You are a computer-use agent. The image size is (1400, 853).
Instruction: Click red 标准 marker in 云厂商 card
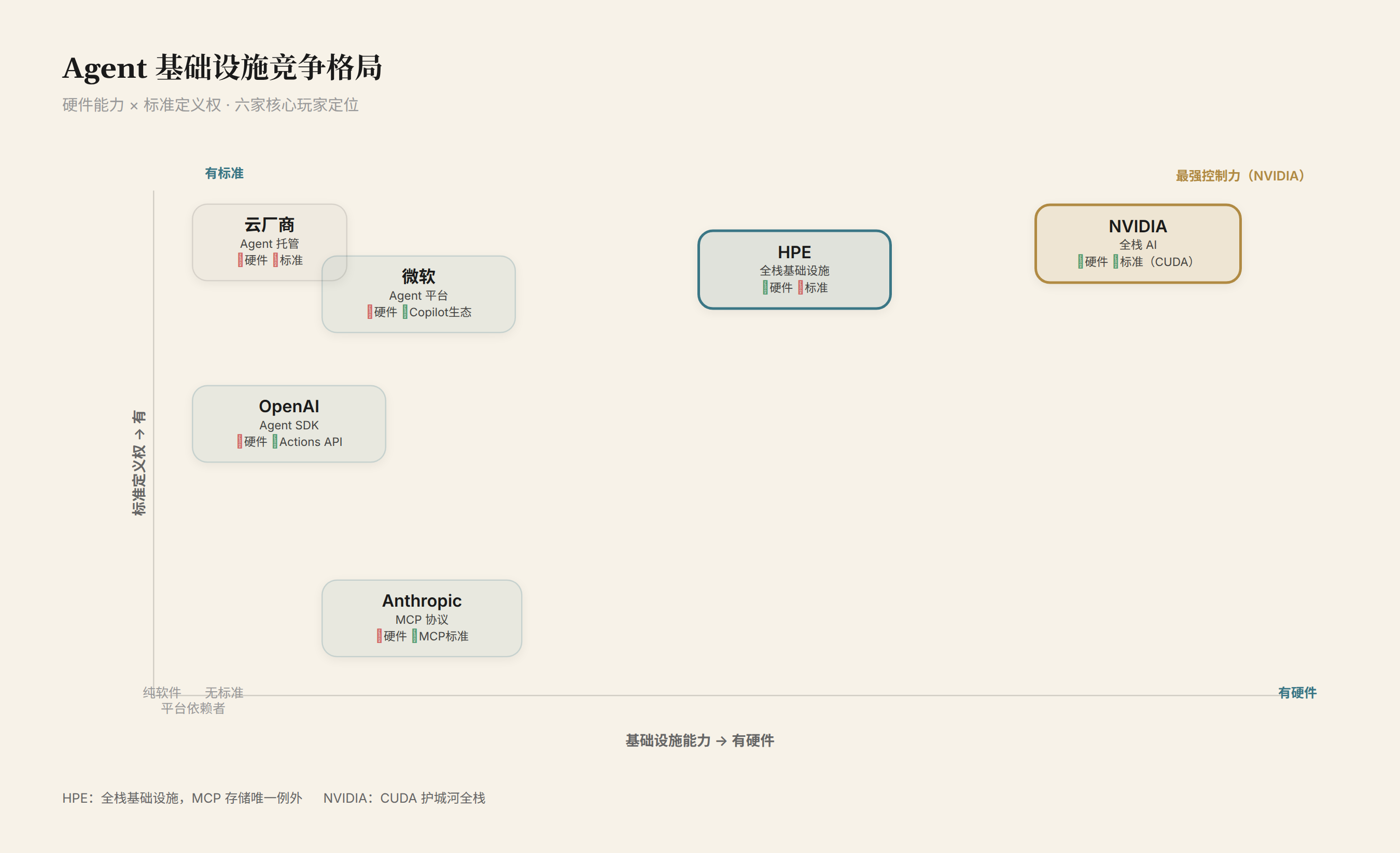pos(275,260)
